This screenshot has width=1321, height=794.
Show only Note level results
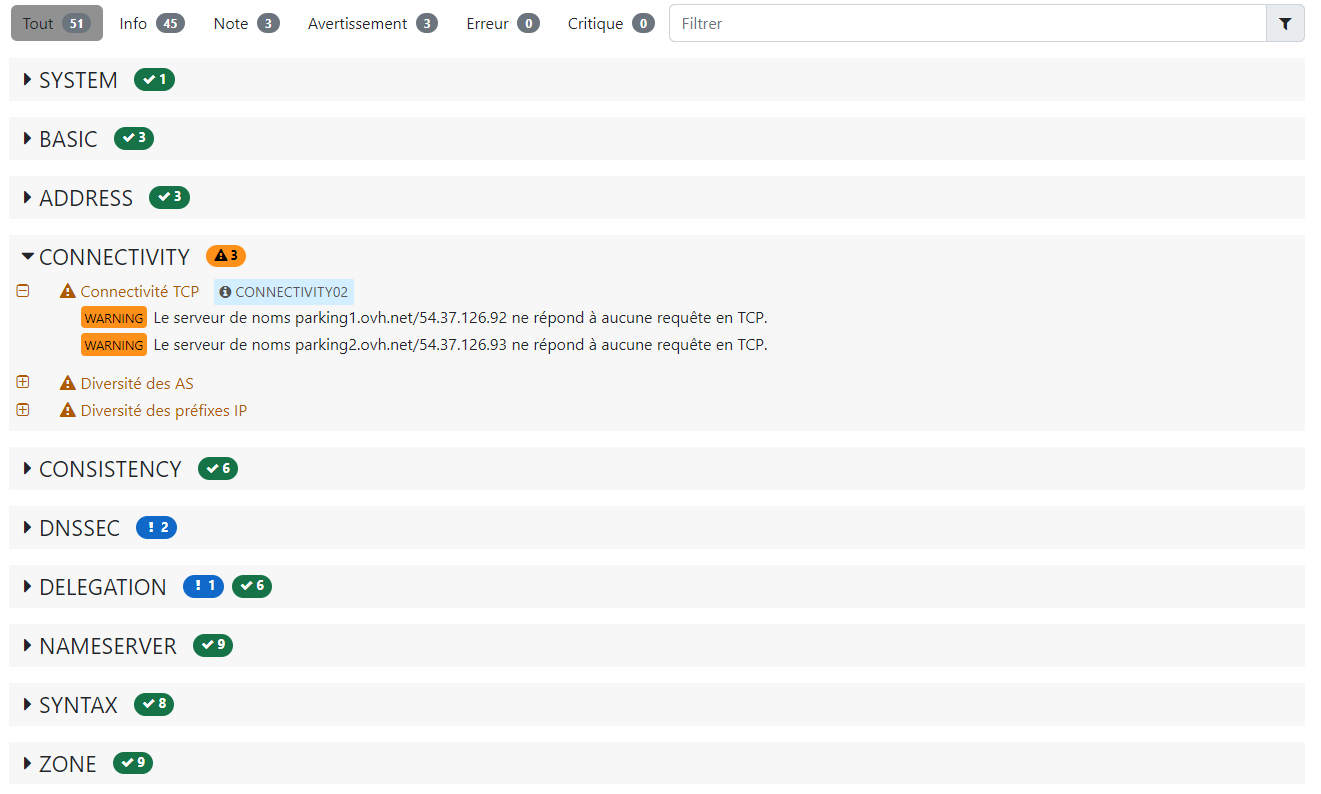pos(246,23)
